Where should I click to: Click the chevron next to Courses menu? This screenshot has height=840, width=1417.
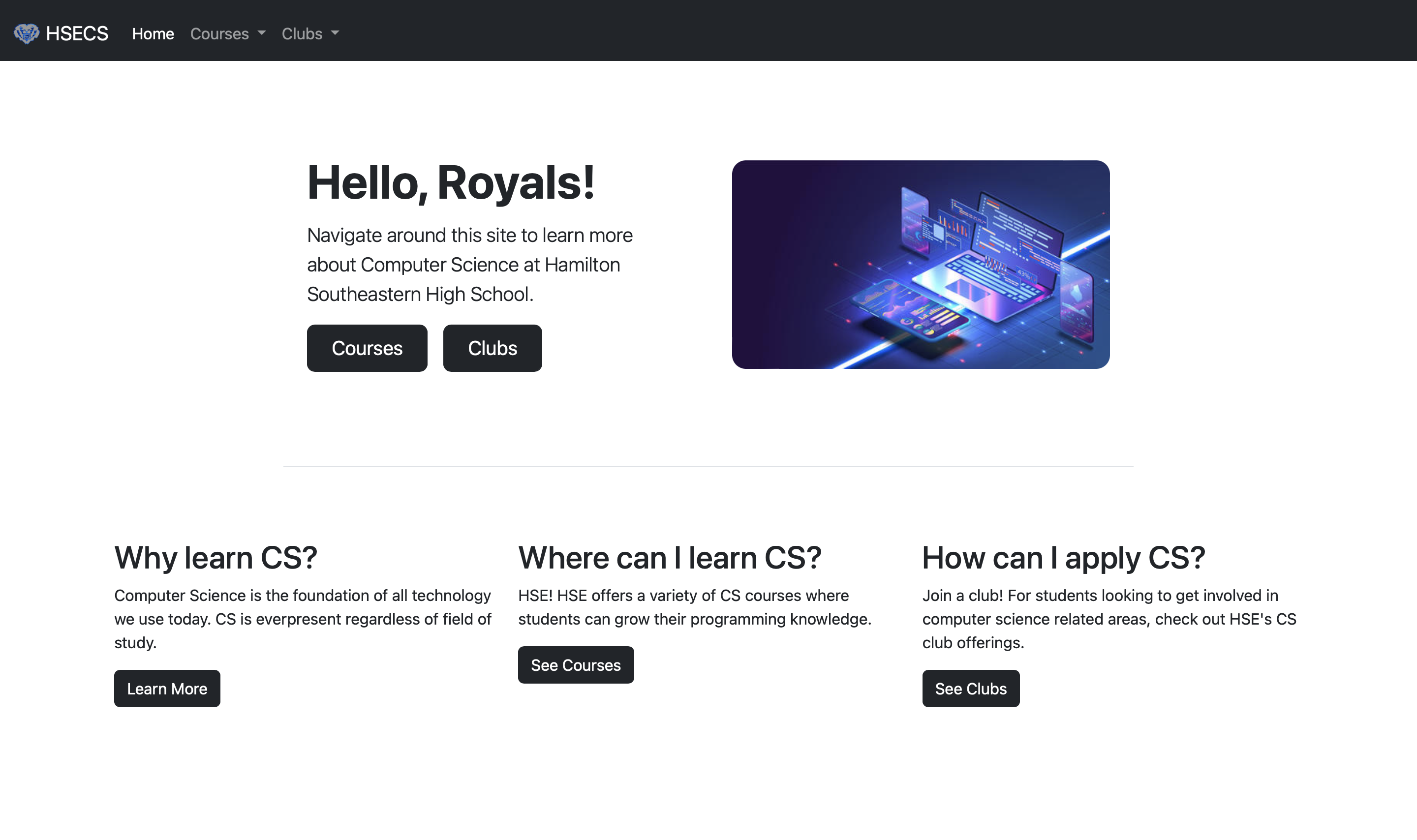tap(262, 34)
